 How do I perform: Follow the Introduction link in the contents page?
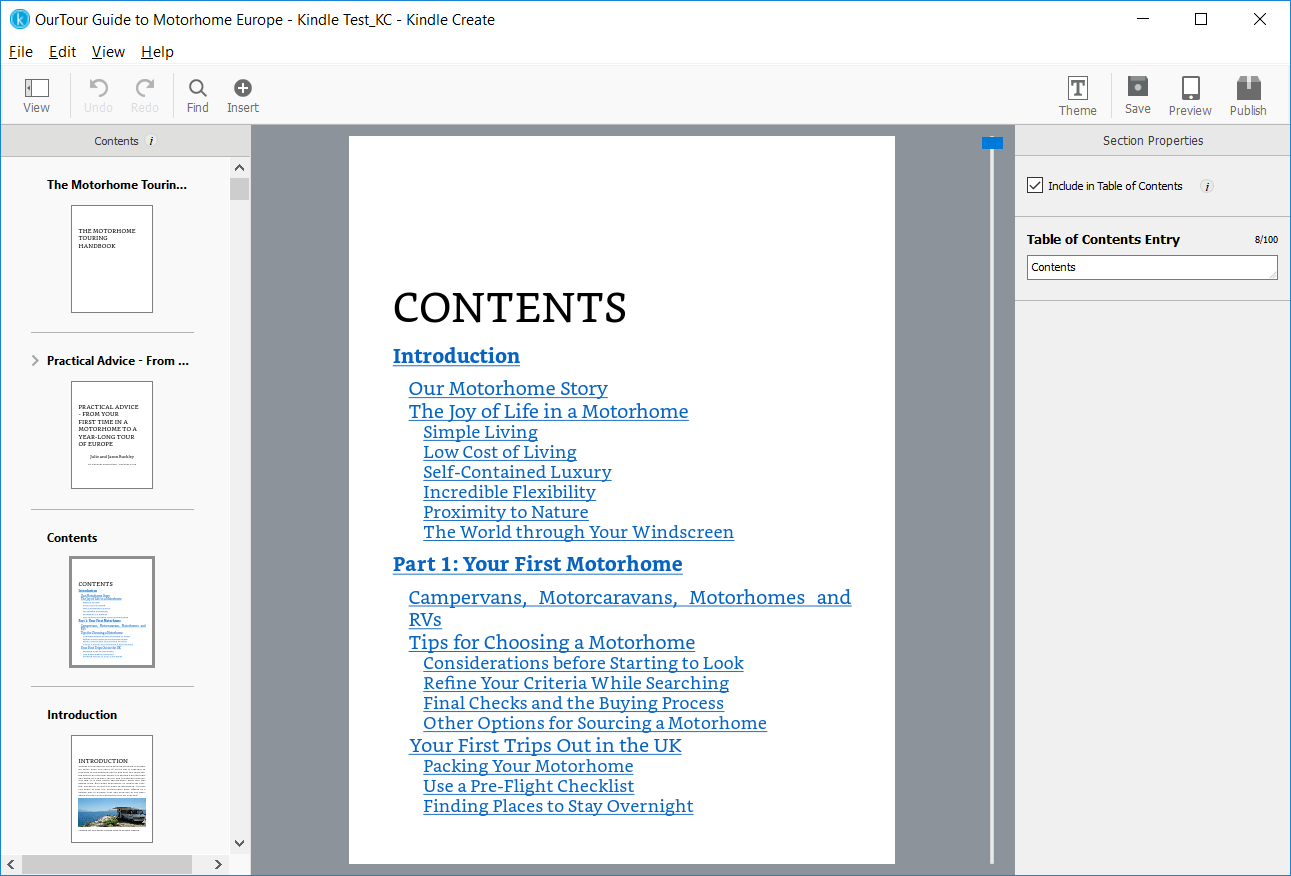[456, 356]
